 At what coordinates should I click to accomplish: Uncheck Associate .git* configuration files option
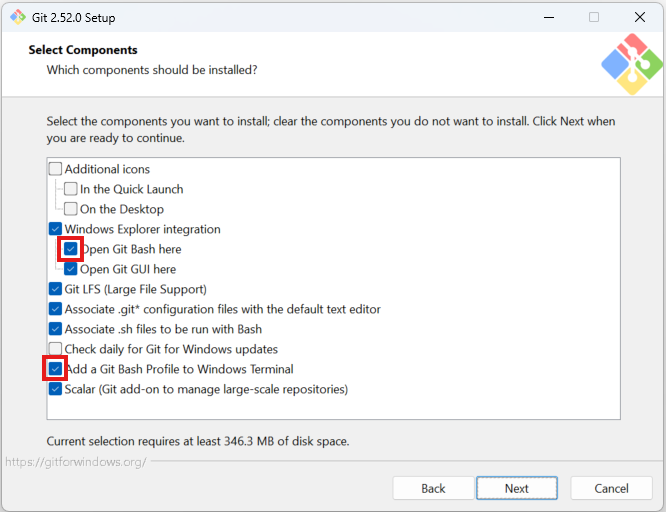coord(55,309)
